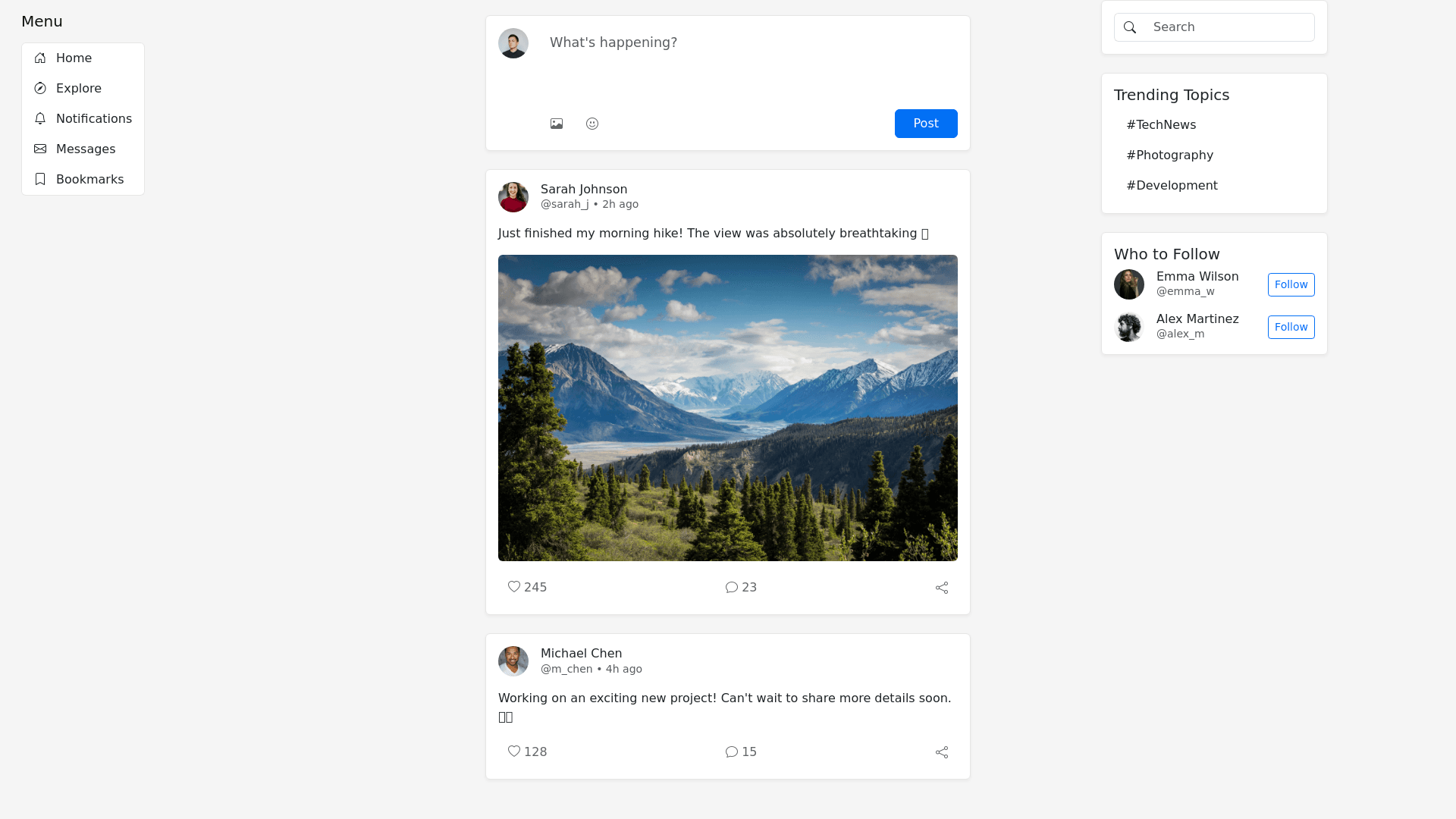Go to Home in the menu
1456x819 pixels.
click(74, 58)
